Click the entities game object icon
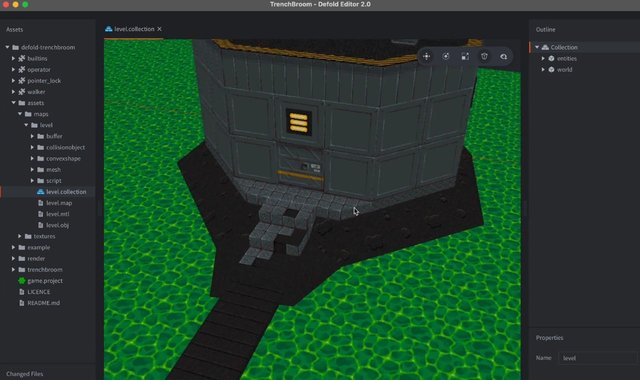The height and width of the screenshot is (380, 640). click(x=551, y=58)
